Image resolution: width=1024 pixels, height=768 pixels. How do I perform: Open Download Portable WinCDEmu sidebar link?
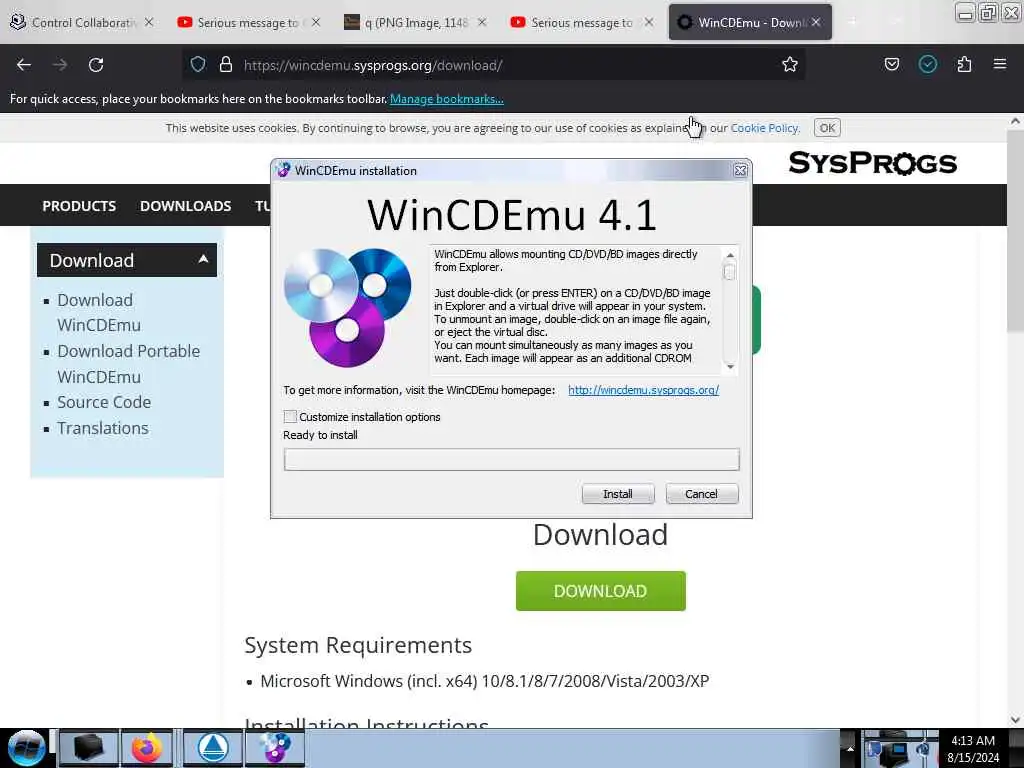pos(128,364)
